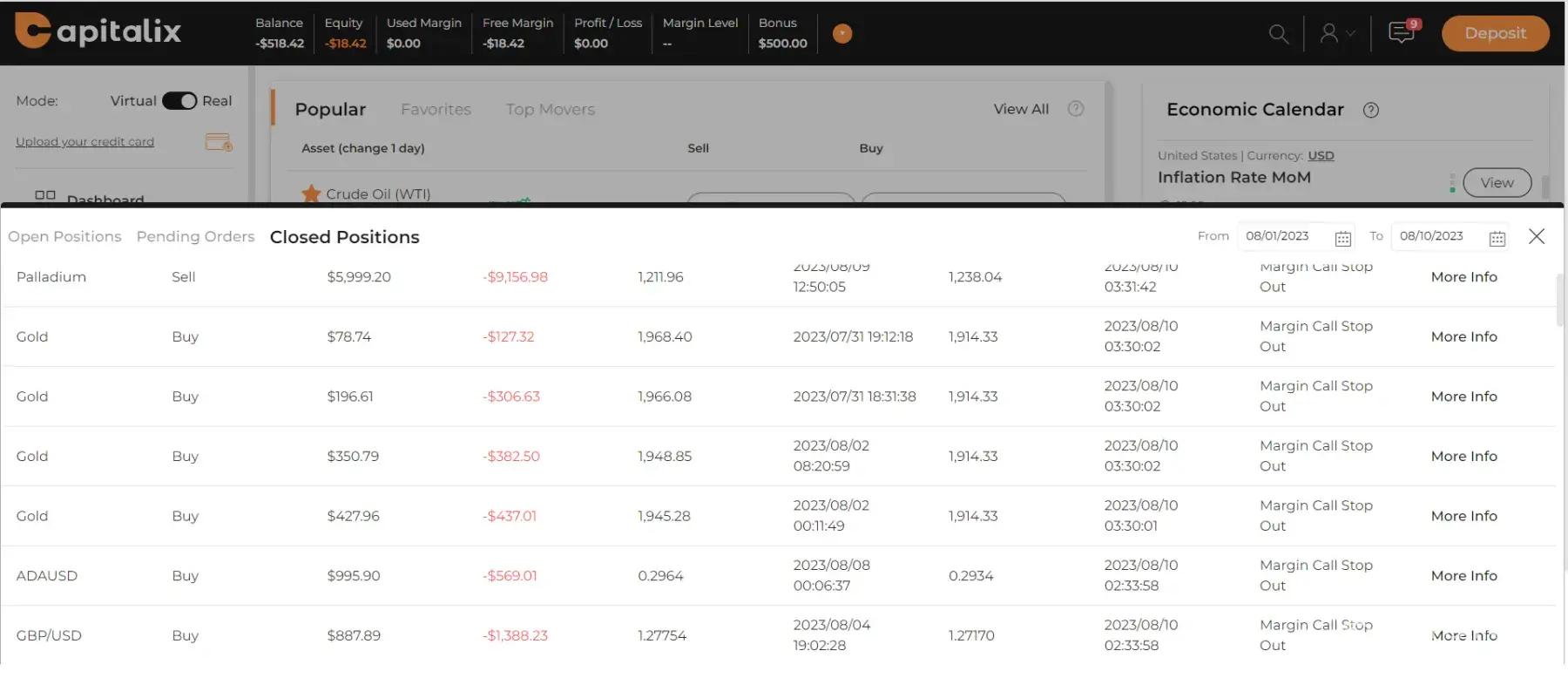Toggle the Virtual/Real mode switch
The image size is (1568, 678).
click(179, 101)
